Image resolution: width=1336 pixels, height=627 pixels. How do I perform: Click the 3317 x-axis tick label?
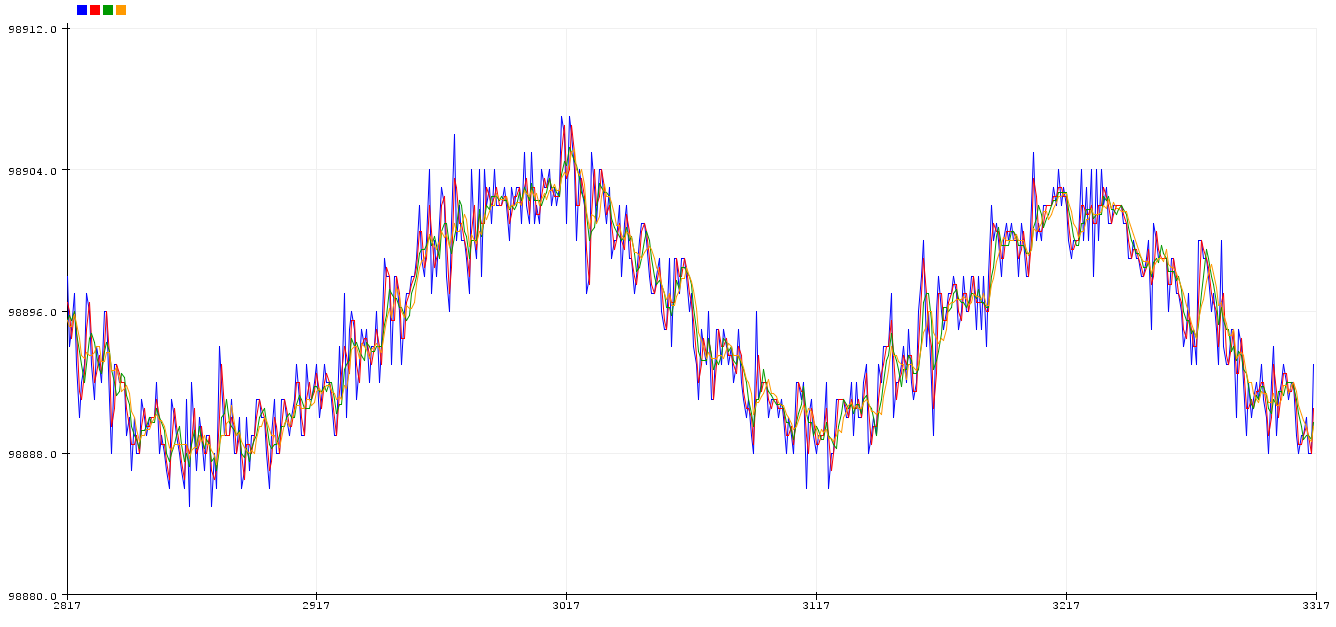pos(1316,606)
